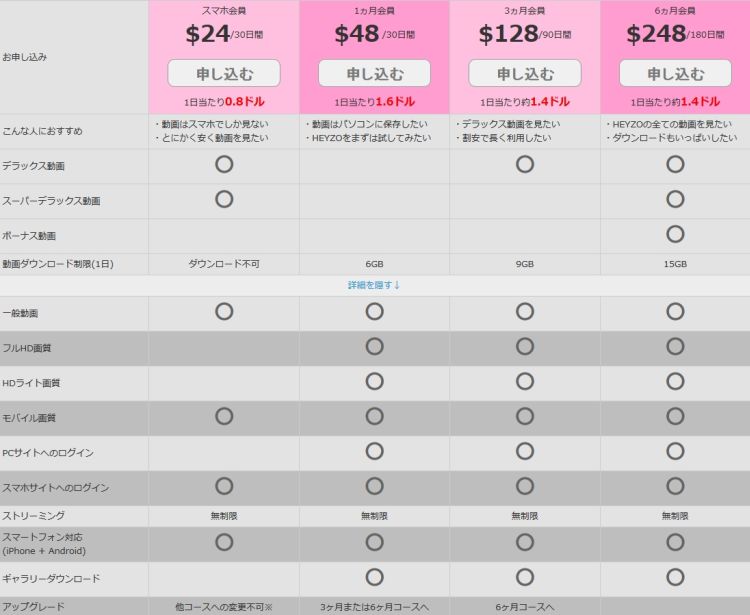Screen dimensions: 750x615
Task: Click デラックス動画 circle under スマホ会員
Action: click(224, 164)
